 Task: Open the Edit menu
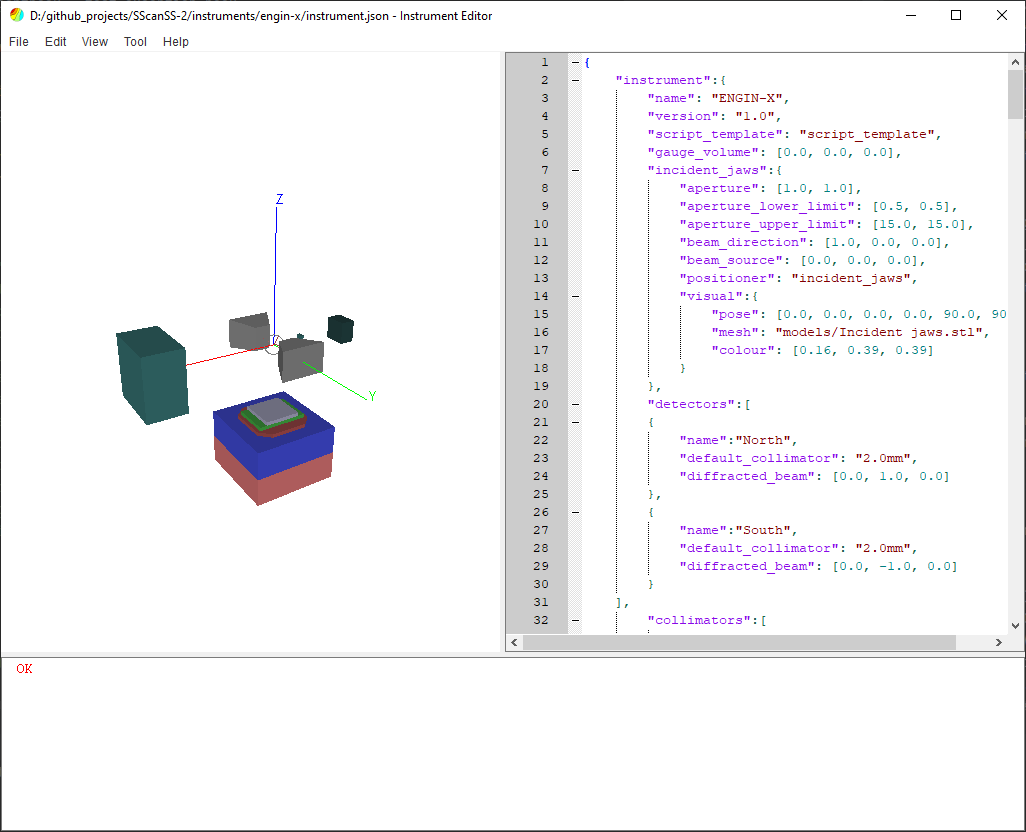tap(55, 42)
